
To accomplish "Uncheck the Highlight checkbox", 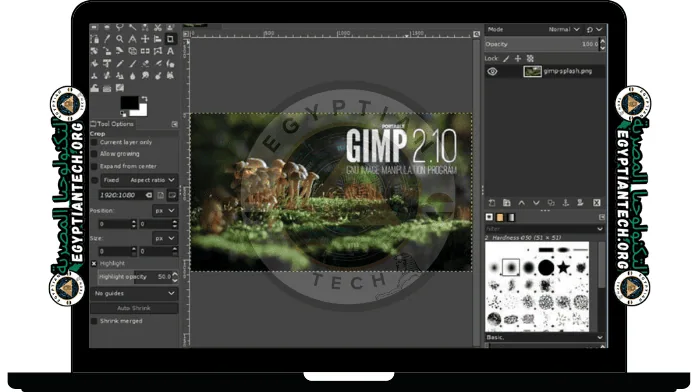I will coord(94,263).
